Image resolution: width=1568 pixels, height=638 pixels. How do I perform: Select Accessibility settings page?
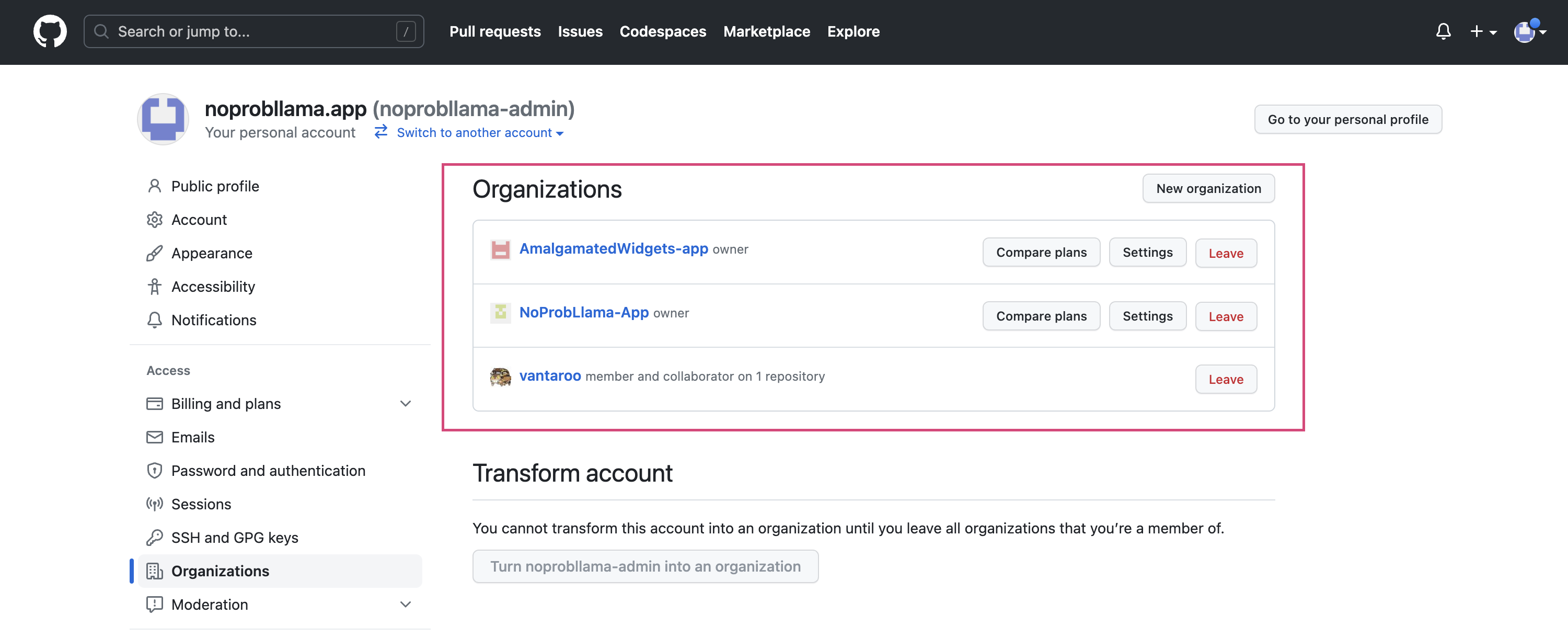pyautogui.click(x=280, y=286)
